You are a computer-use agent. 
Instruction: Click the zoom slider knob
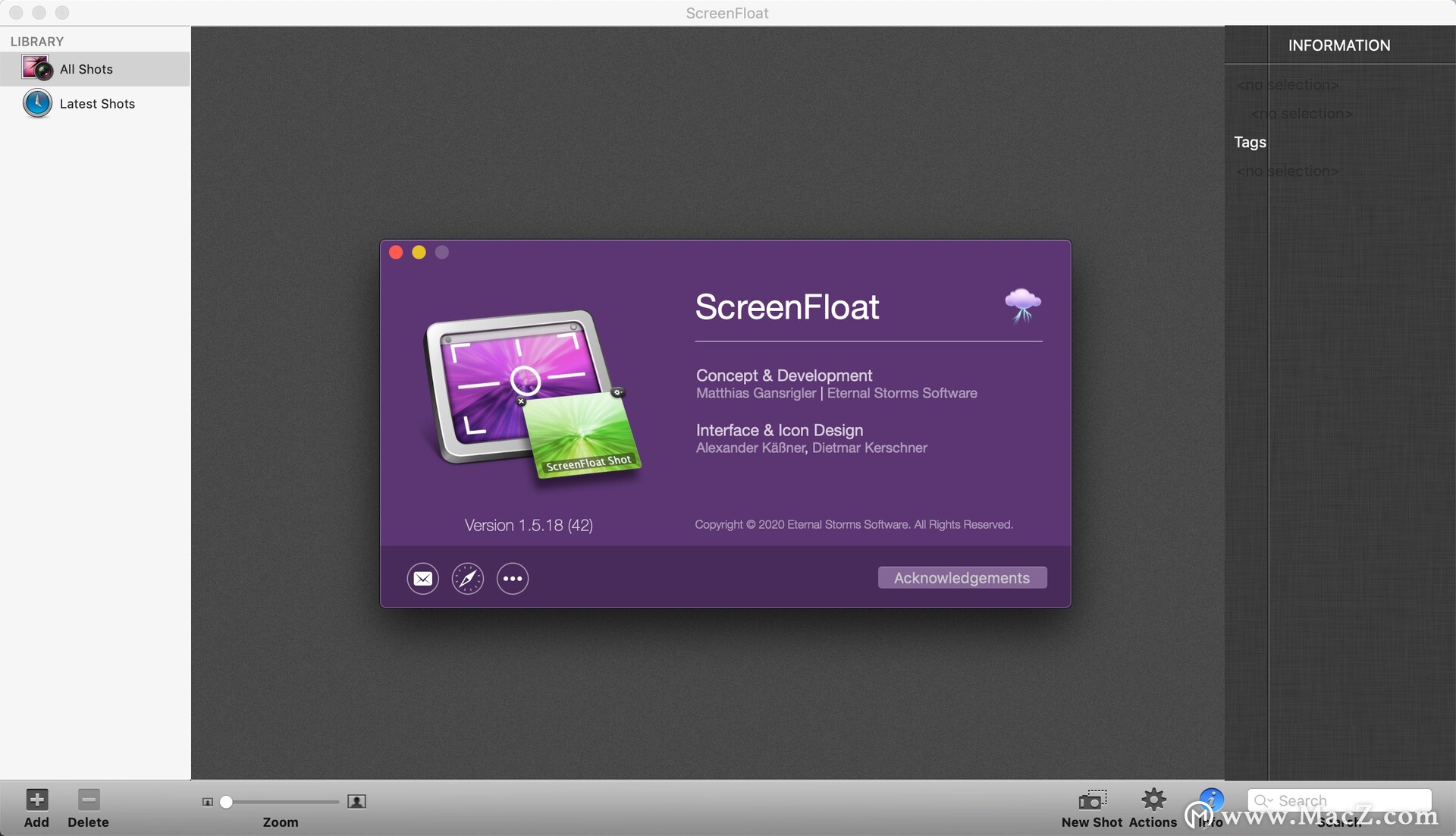tap(226, 802)
